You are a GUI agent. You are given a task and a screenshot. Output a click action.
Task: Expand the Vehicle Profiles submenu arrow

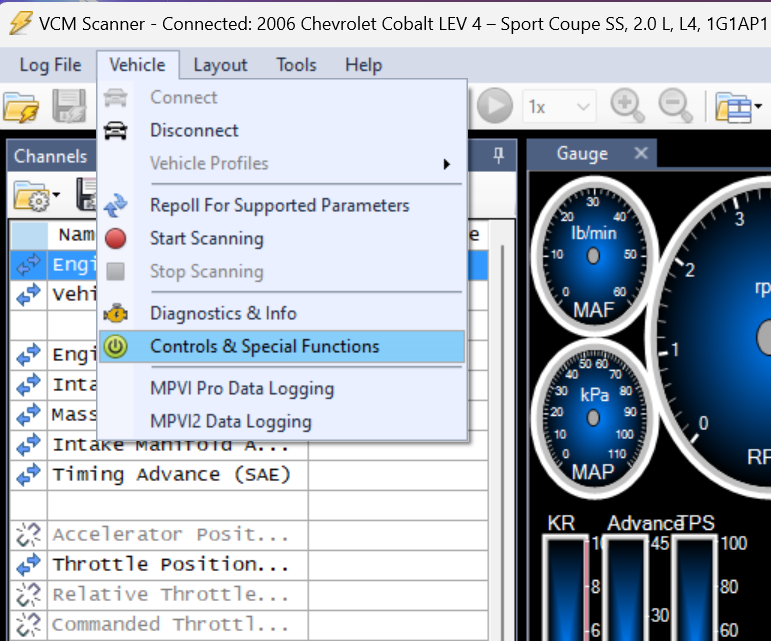tap(446, 164)
